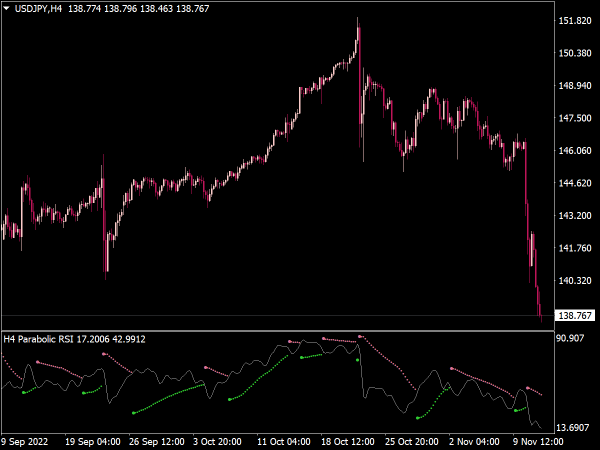Click the 146.060 price scale label
Viewport: 600px width, 450px height.
coord(575,151)
